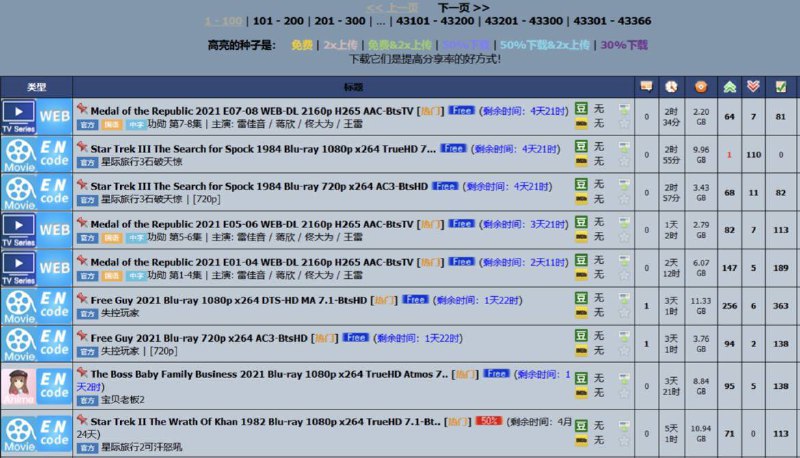Go to page range 101 - 200
This screenshot has height=458, width=800.
point(279,20)
